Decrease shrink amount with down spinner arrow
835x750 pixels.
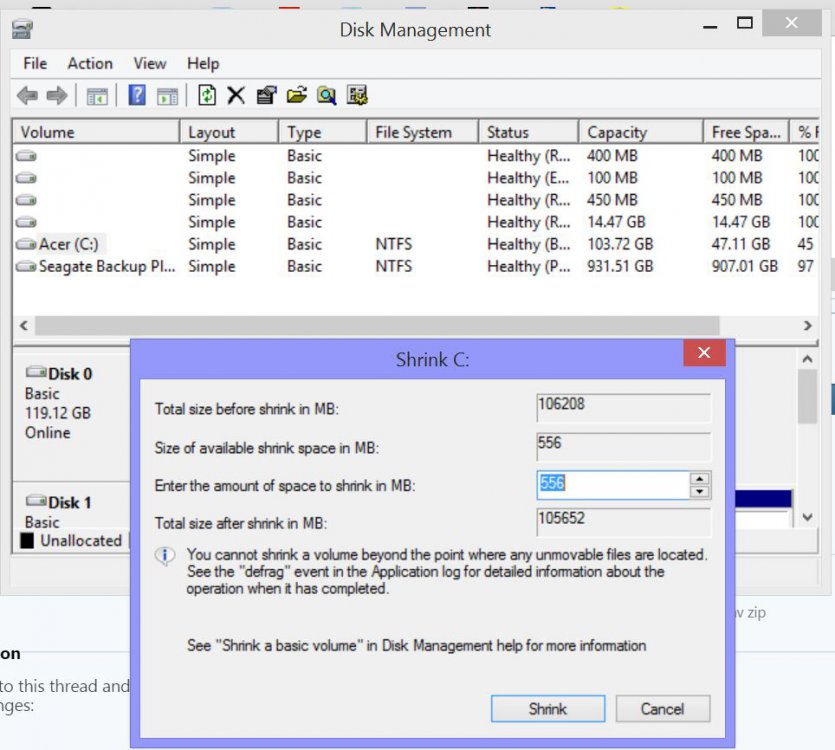click(x=700, y=491)
